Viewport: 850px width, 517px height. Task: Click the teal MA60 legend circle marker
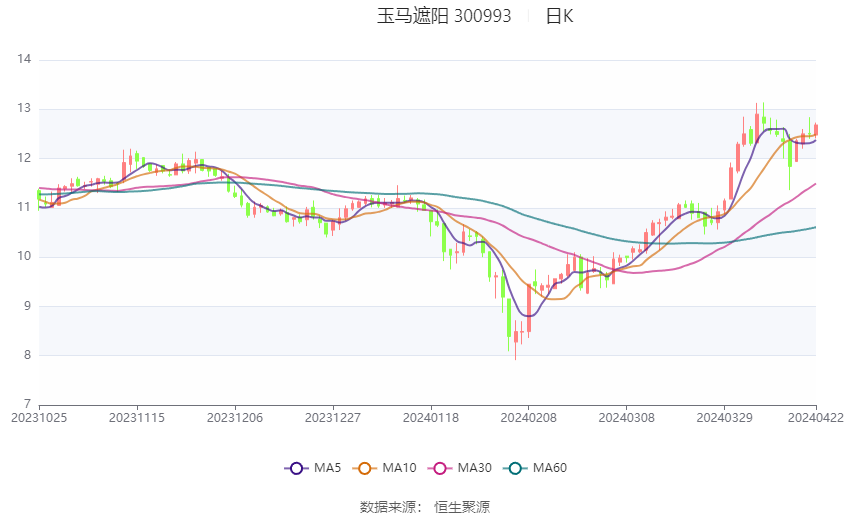click(x=515, y=467)
